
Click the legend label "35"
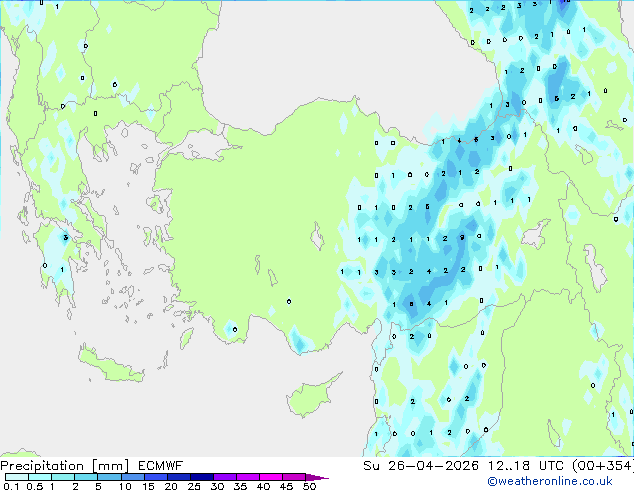240,486
